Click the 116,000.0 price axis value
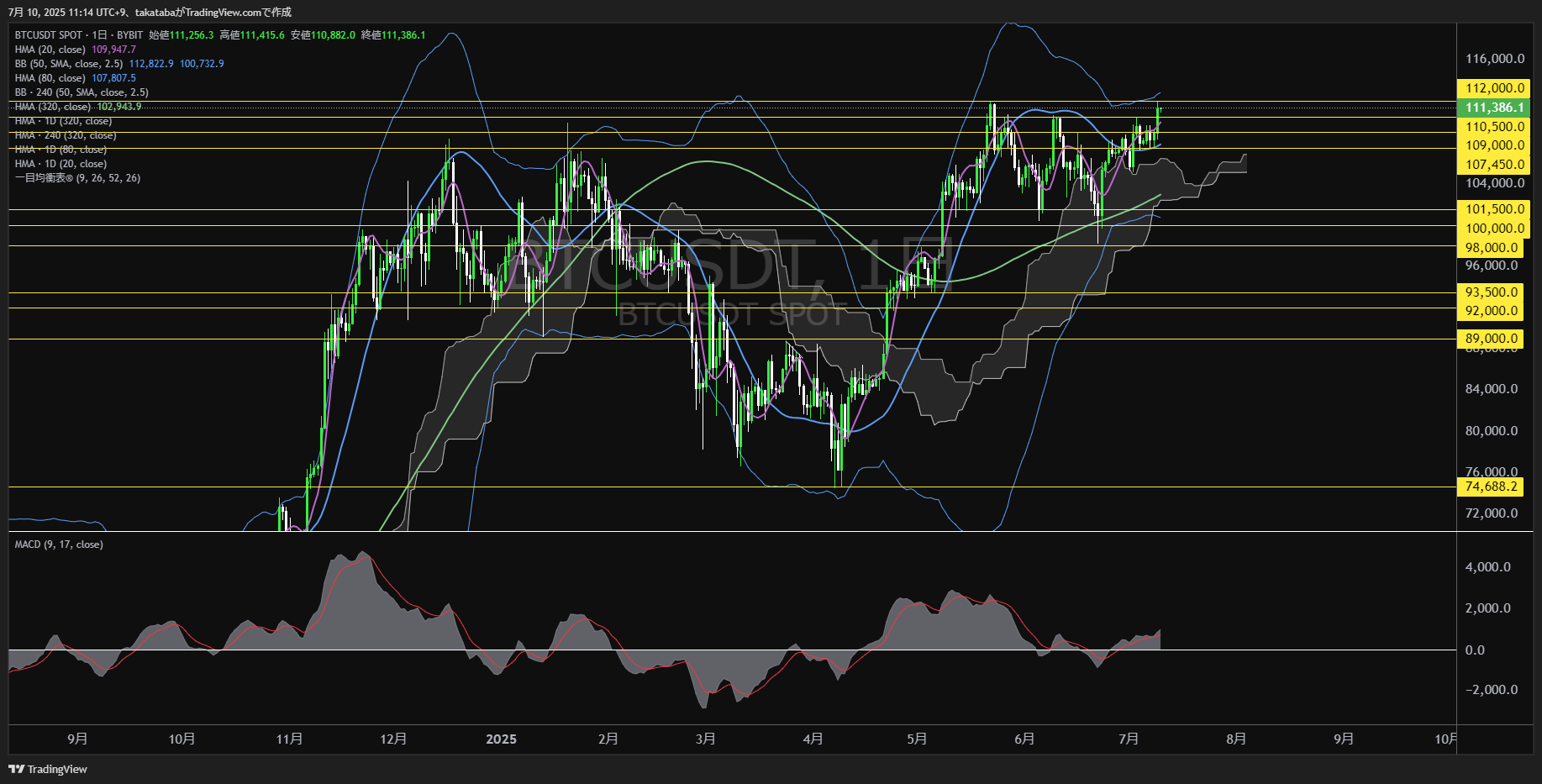 pyautogui.click(x=1494, y=59)
